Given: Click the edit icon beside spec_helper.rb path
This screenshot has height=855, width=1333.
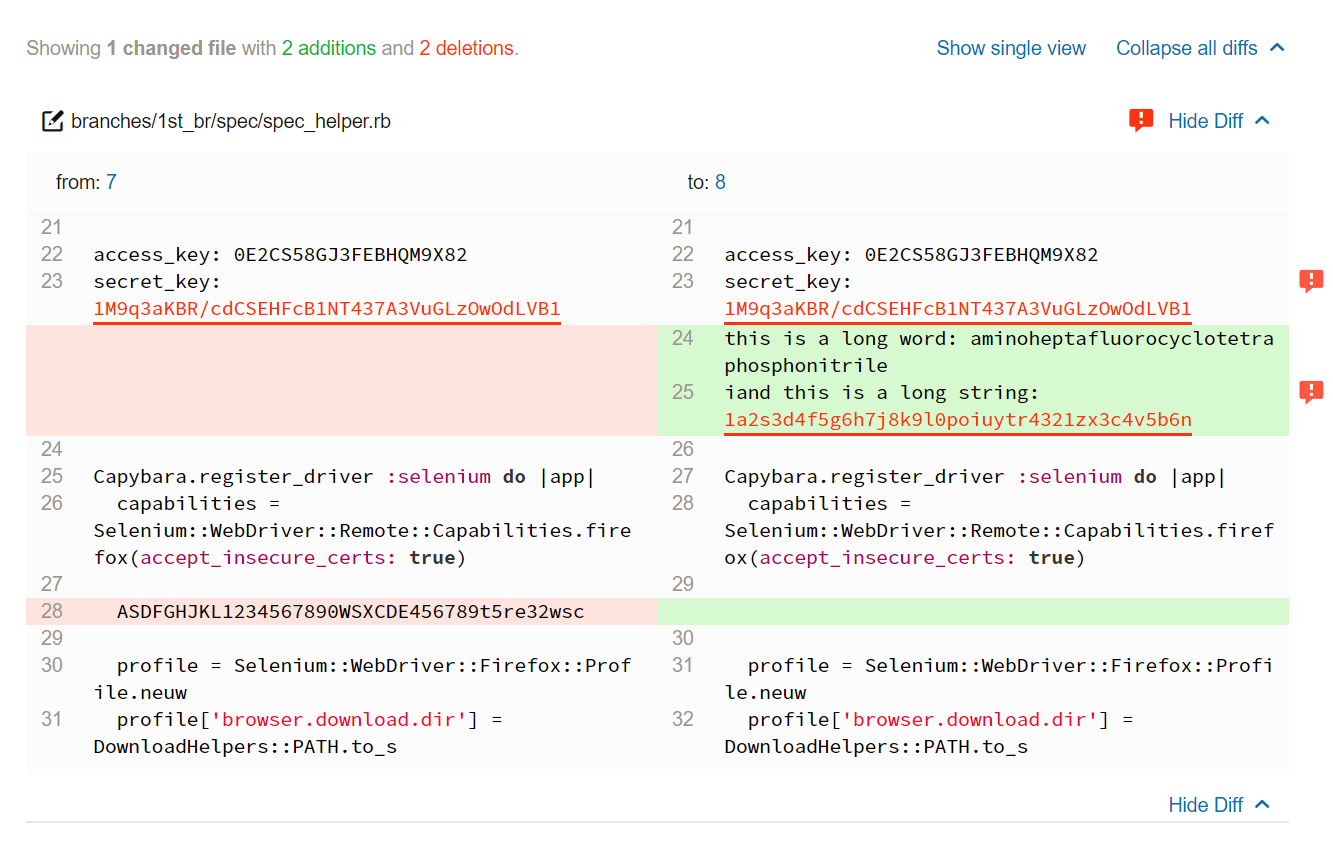Looking at the screenshot, I should pyautogui.click(x=52, y=122).
